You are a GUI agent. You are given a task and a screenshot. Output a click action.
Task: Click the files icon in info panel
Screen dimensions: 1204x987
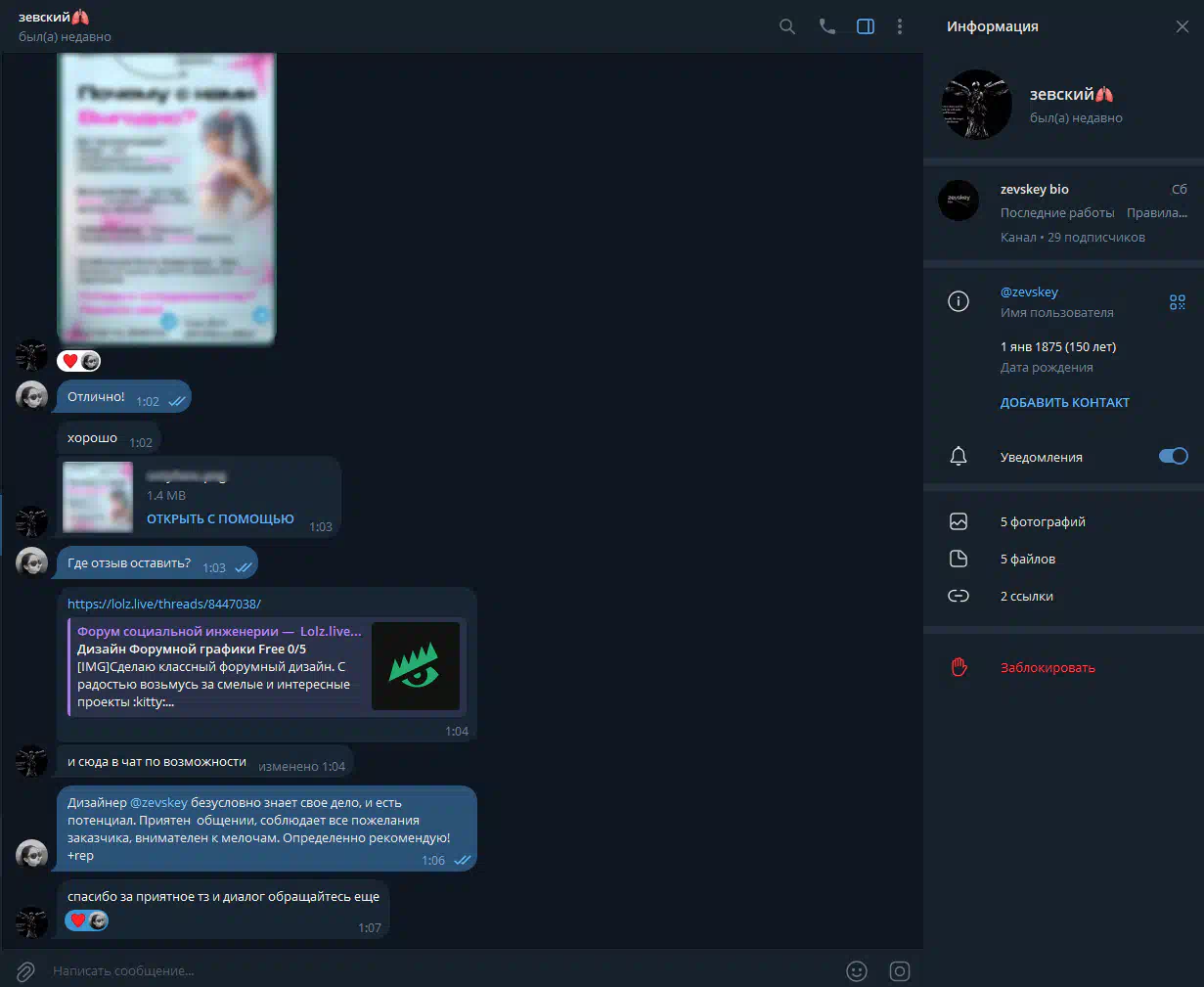pyautogui.click(x=959, y=559)
